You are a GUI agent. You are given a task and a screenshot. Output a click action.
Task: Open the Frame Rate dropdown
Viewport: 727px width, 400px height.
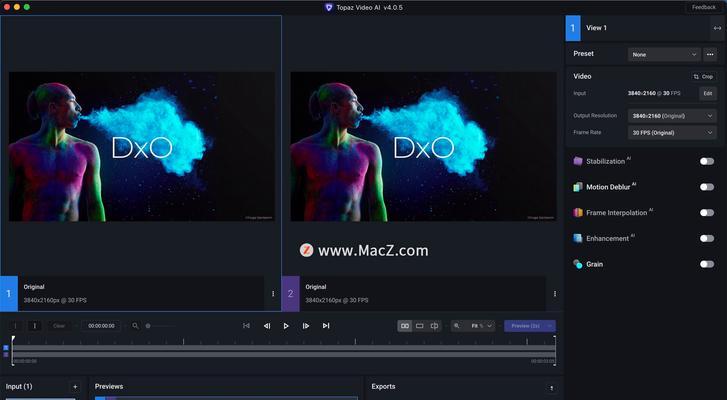tap(672, 133)
